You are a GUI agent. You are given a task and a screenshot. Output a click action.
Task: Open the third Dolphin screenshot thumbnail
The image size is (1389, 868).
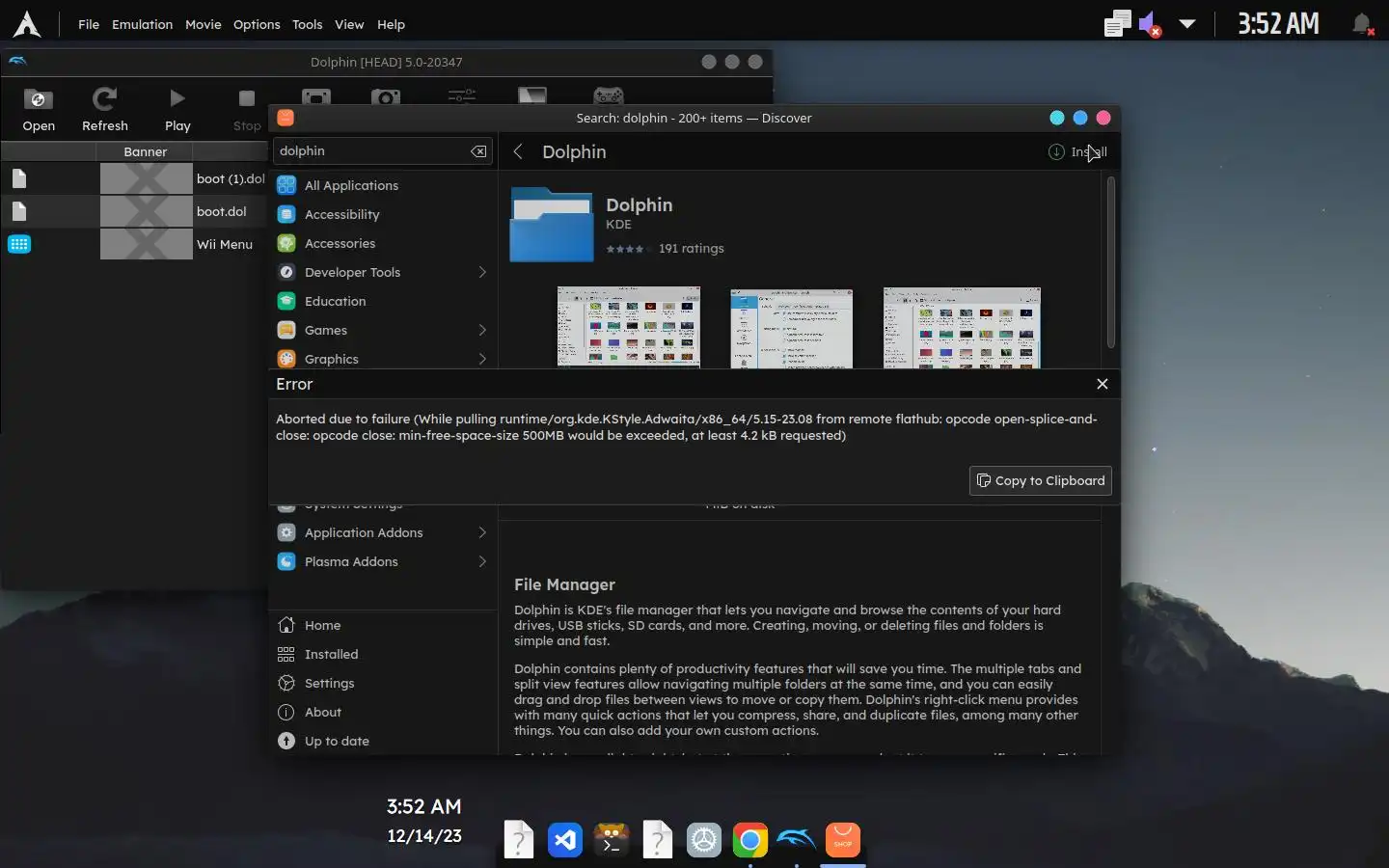[962, 327]
